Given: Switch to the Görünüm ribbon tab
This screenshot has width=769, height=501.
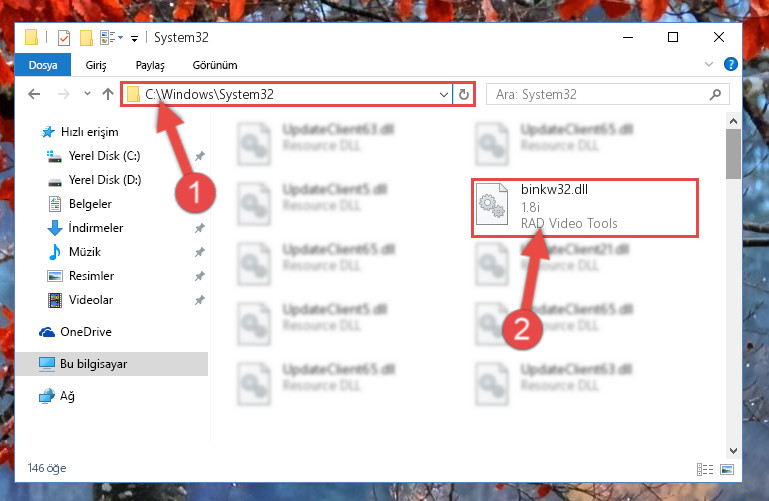Looking at the screenshot, I should tap(215, 65).
